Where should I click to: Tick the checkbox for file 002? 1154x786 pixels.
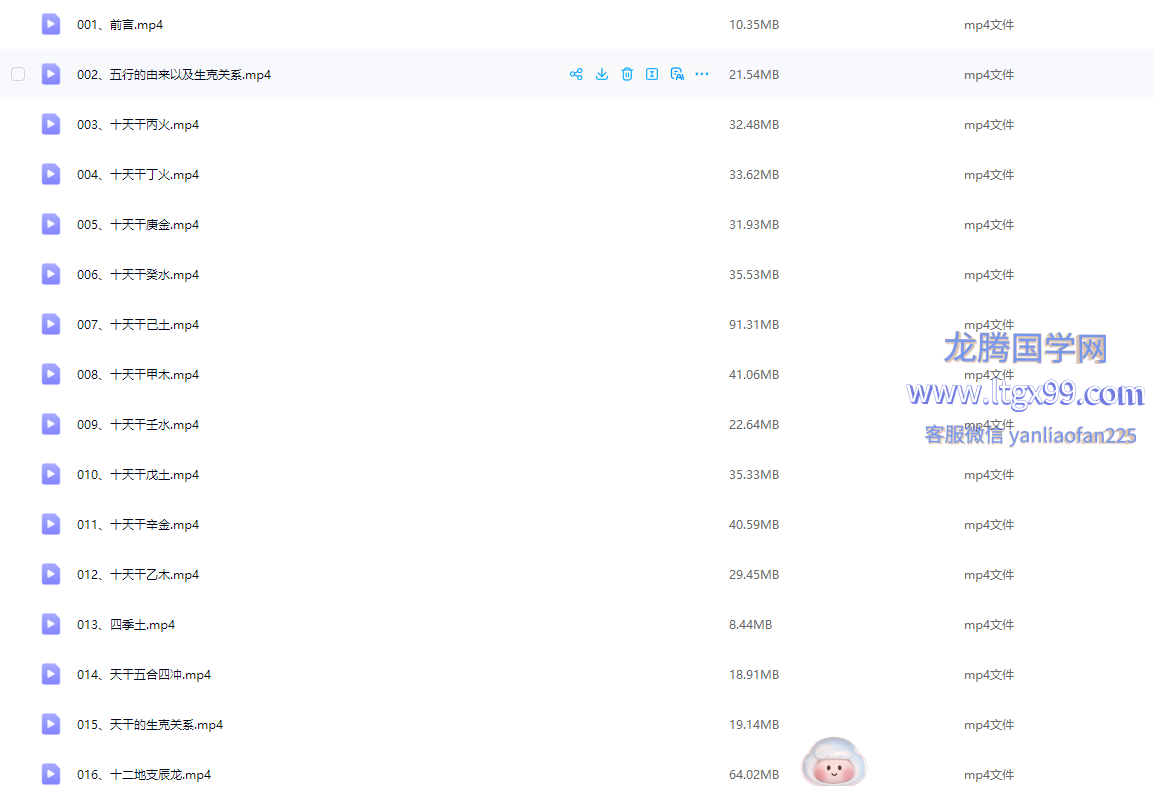(x=18, y=74)
